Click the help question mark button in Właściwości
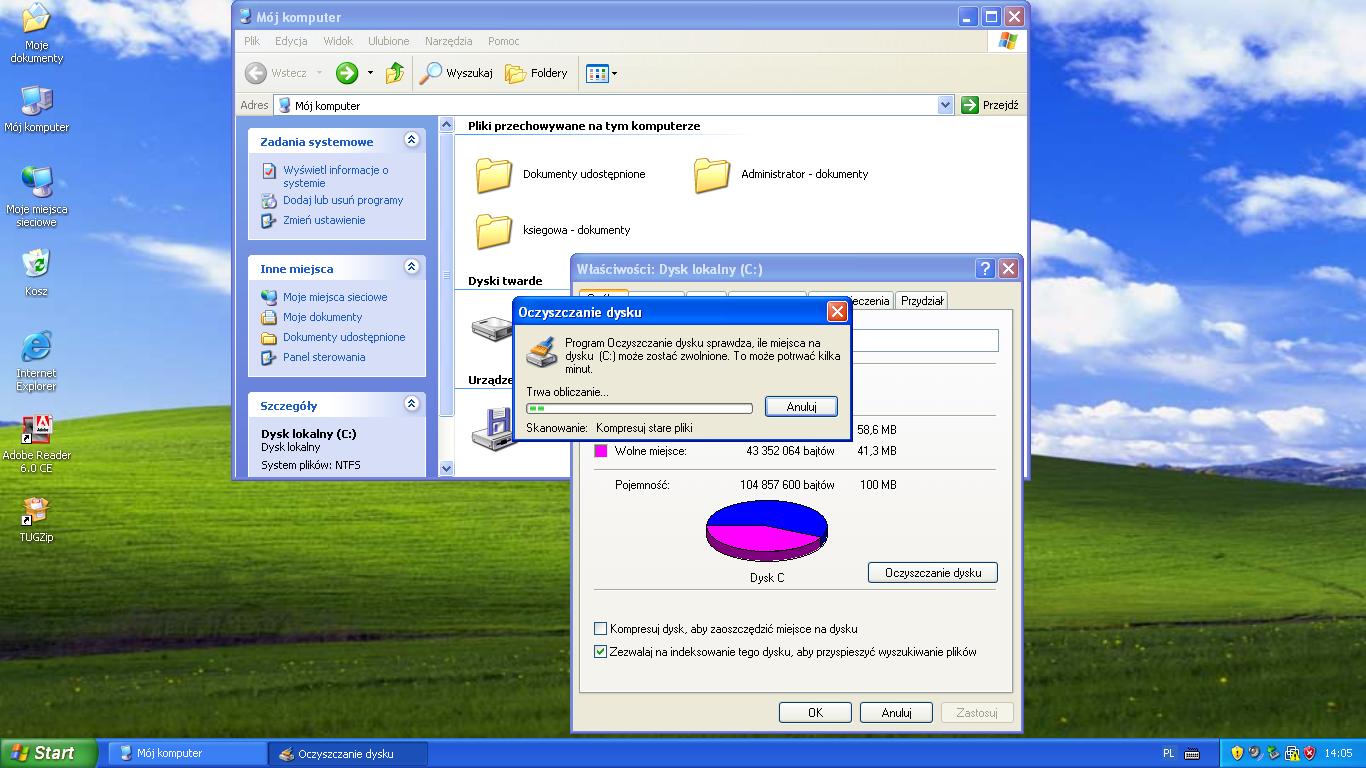 (x=985, y=269)
